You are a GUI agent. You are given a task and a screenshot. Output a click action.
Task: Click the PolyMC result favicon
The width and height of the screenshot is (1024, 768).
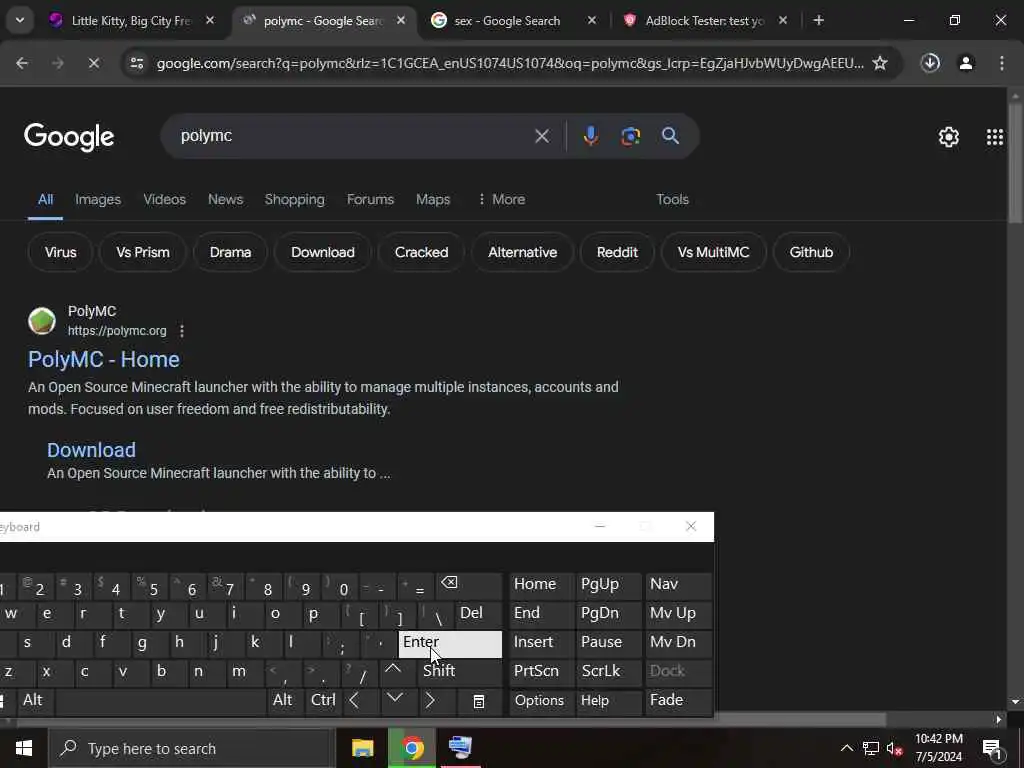pyautogui.click(x=42, y=321)
